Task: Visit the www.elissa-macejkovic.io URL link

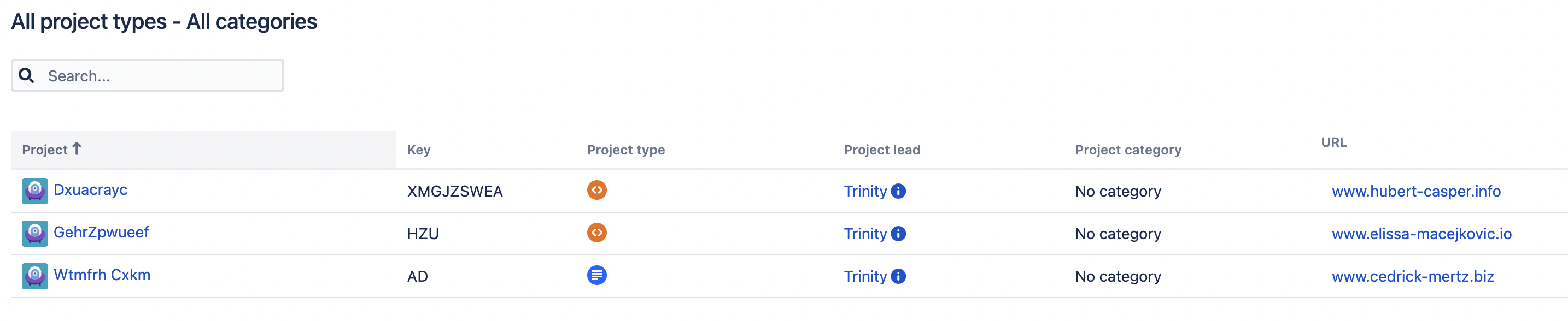Action: tap(1421, 234)
